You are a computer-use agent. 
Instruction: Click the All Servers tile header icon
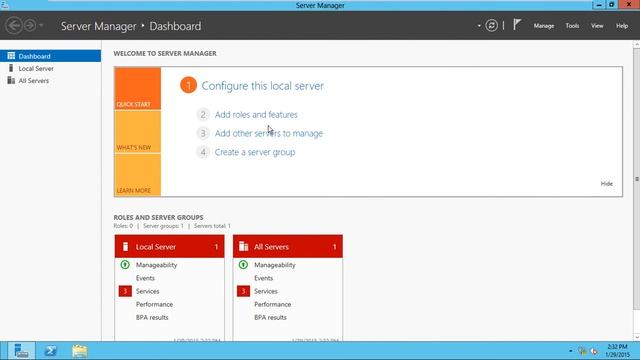click(244, 246)
